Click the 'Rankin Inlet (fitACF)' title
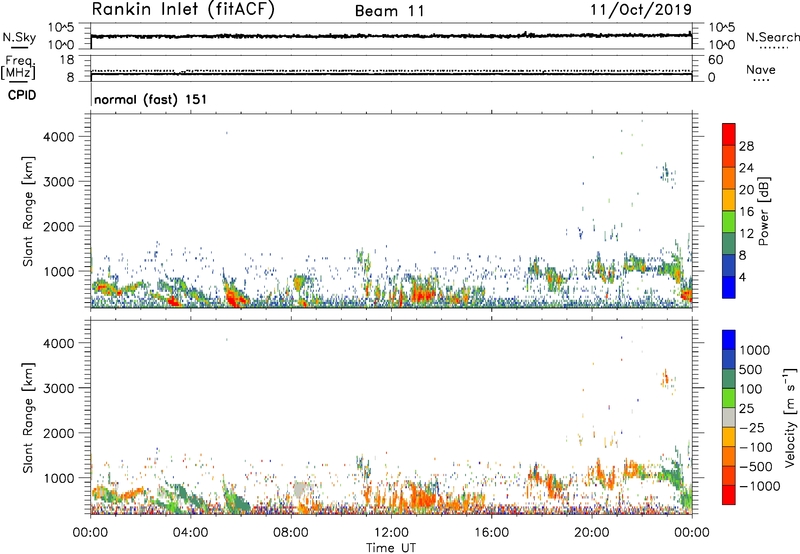The width and height of the screenshot is (800, 554). [x=183, y=10]
